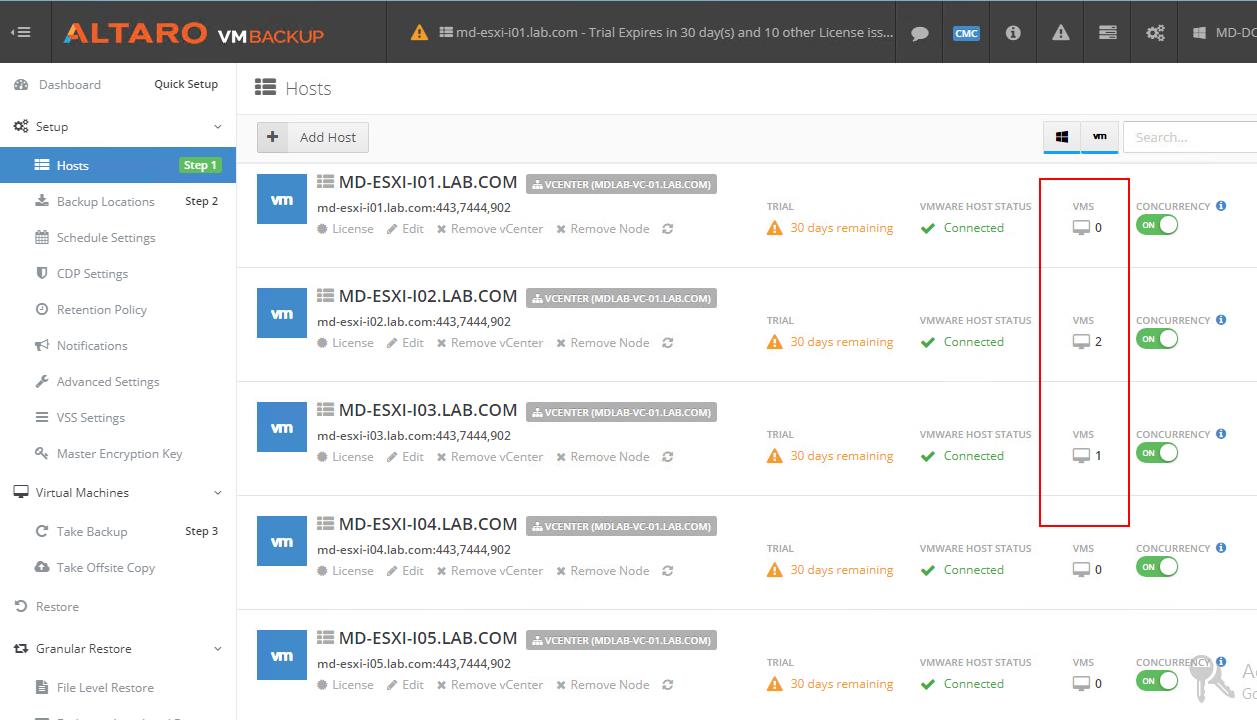Click Remove Node for MD-ESXI-I01.LAB.COM

[x=603, y=229]
